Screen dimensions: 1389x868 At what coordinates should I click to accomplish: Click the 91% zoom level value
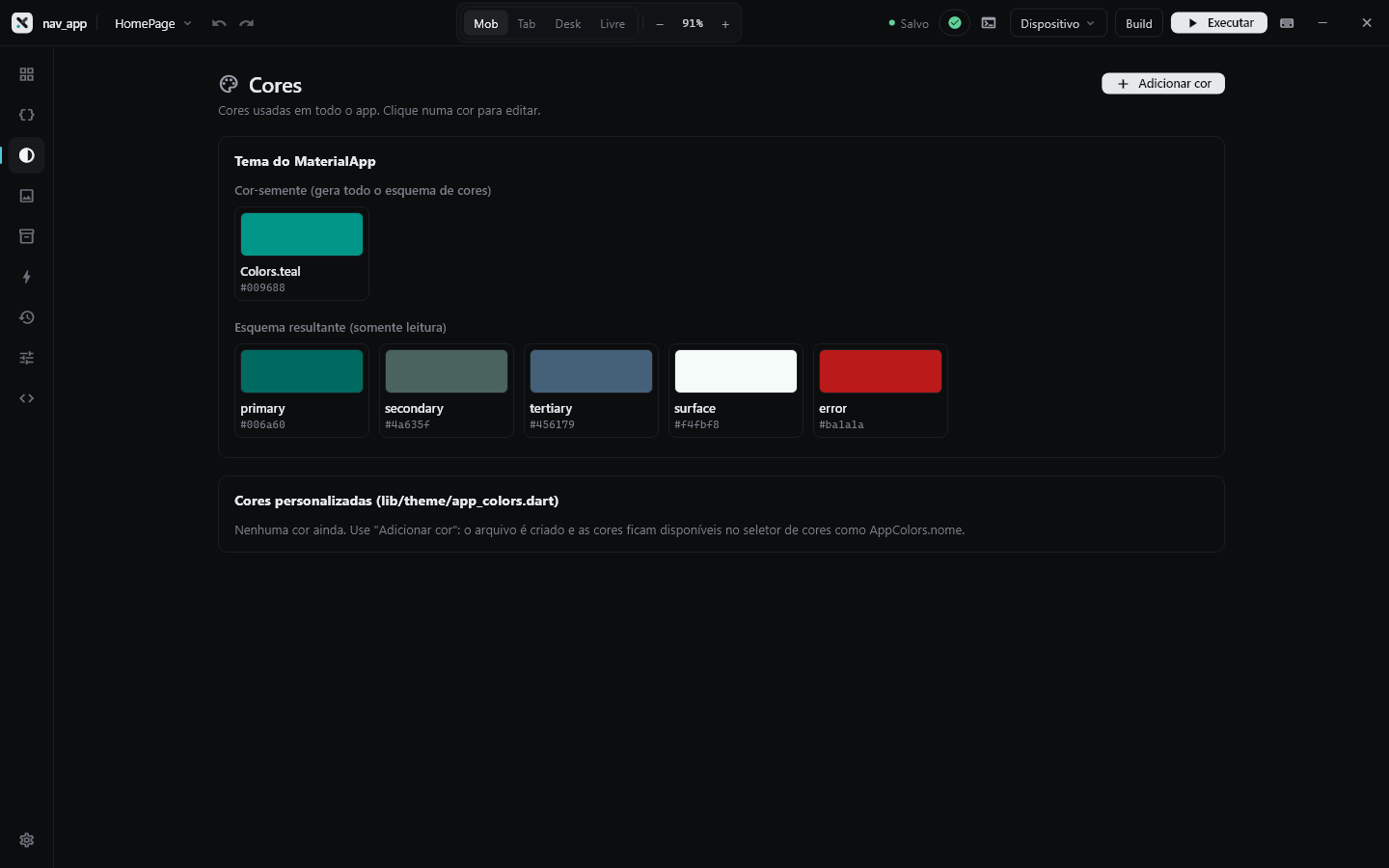693,23
